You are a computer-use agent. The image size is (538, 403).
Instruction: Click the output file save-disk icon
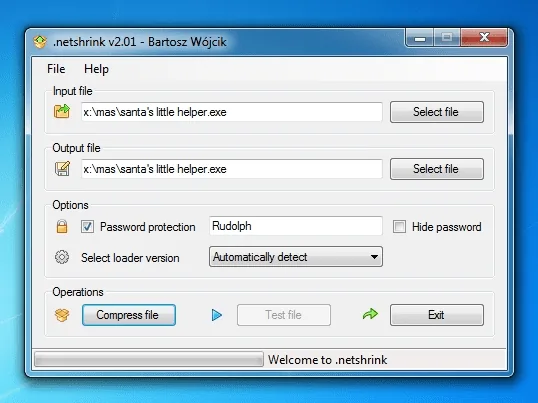pyautogui.click(x=62, y=168)
